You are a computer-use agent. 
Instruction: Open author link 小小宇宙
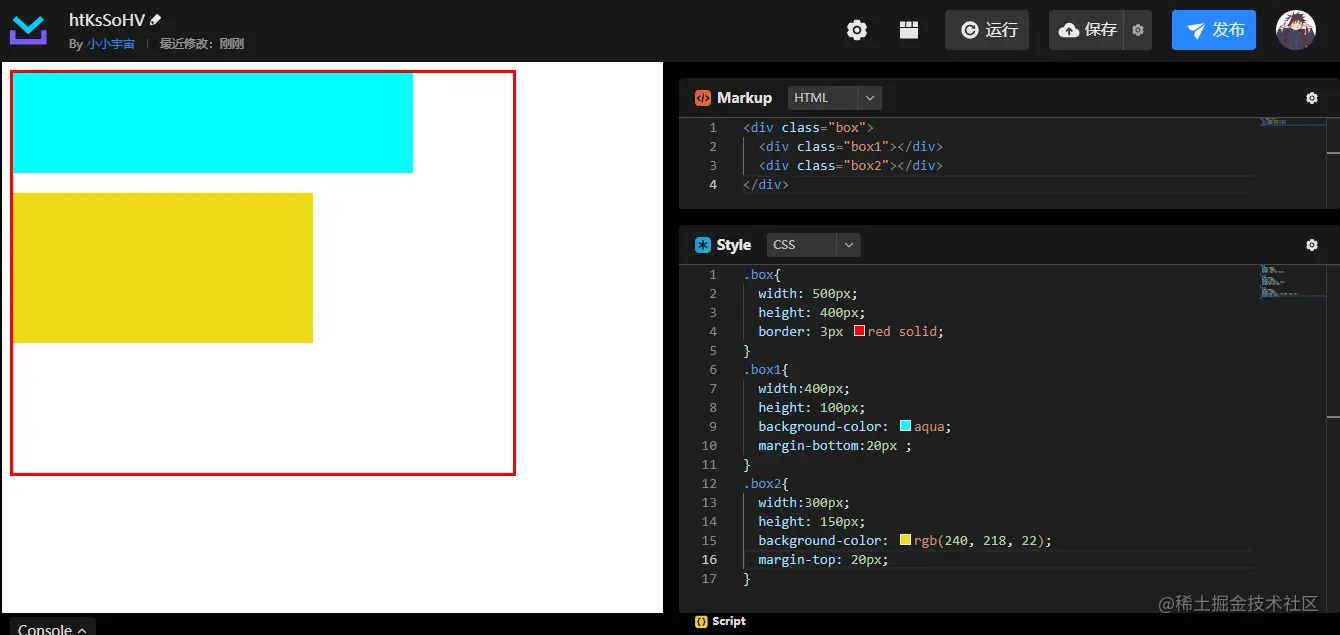[111, 44]
